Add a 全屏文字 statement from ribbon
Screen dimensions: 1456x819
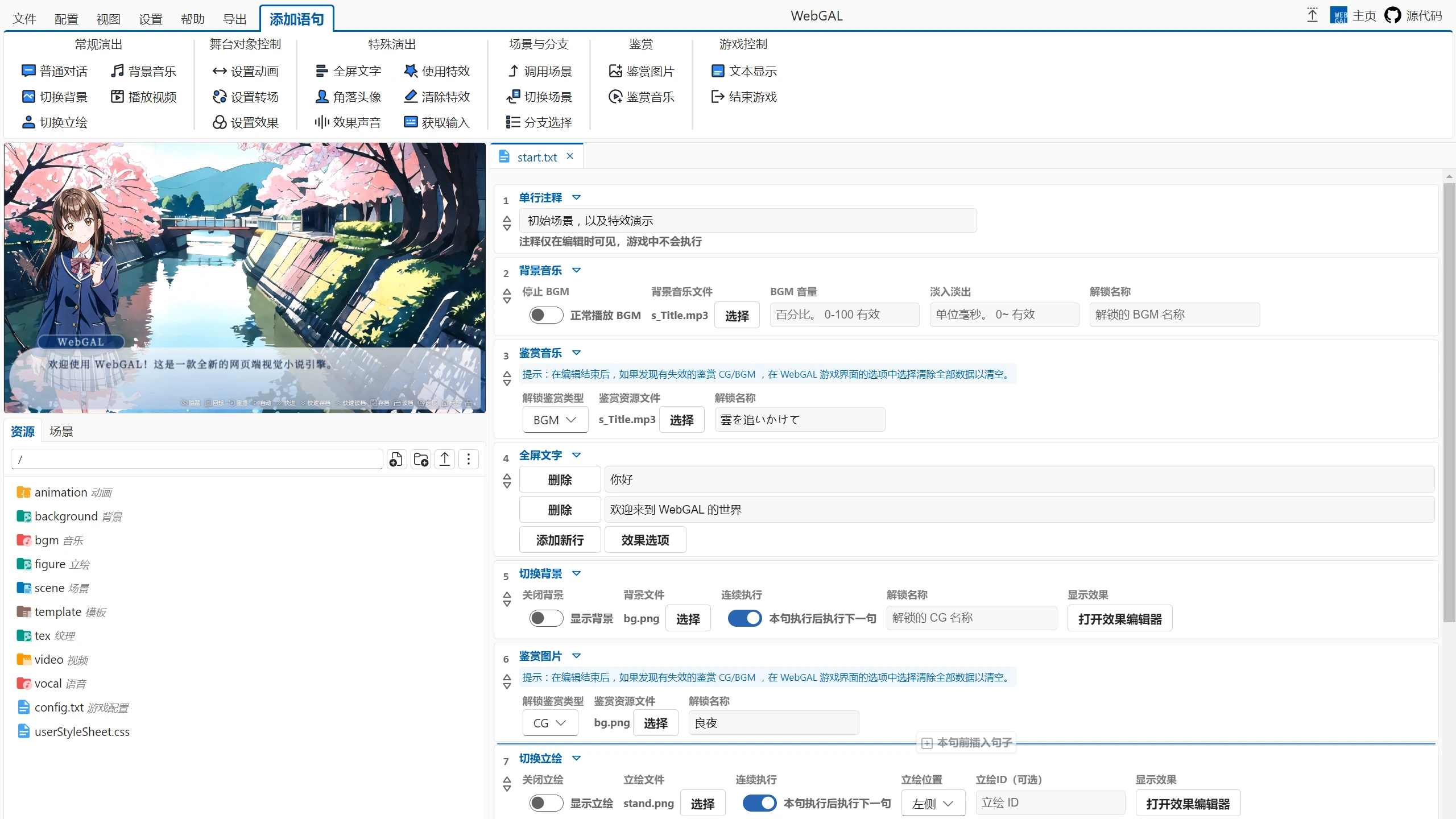(348, 71)
